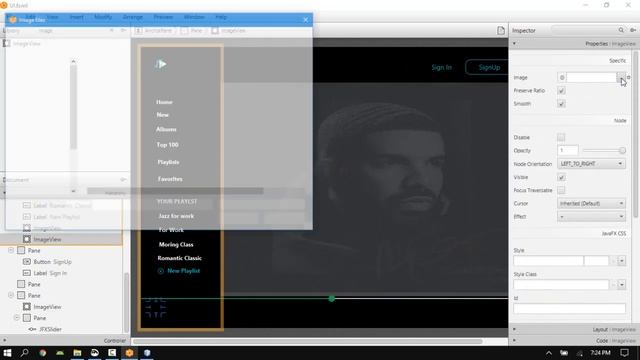Toggle the Focus Traversable checkbox

pos(561,190)
